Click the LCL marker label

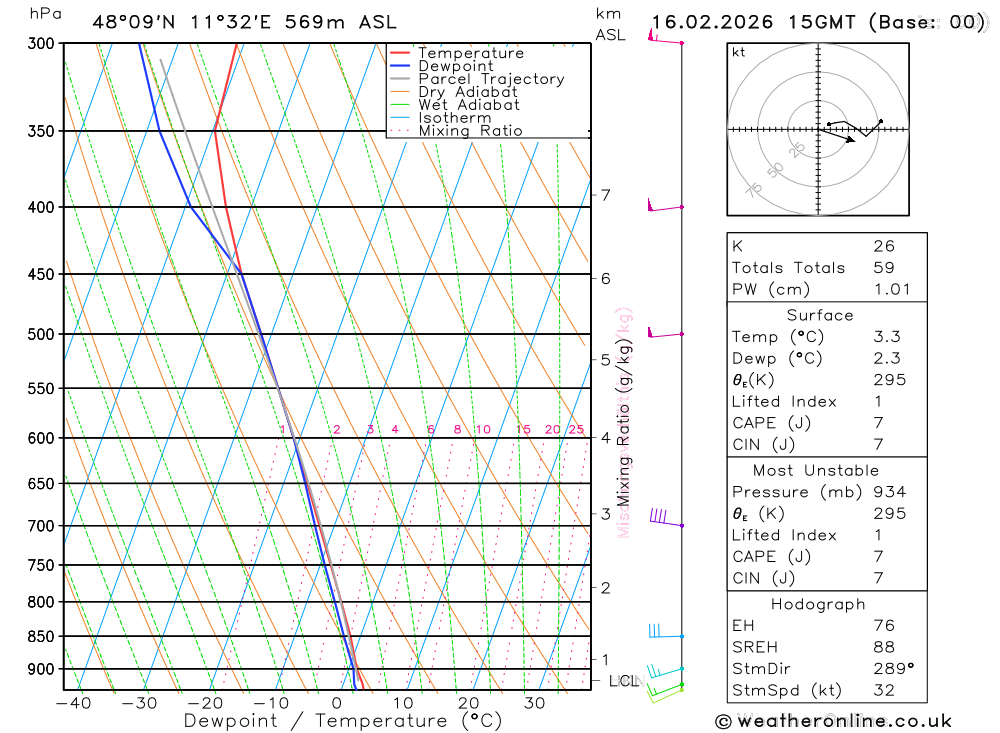(624, 681)
